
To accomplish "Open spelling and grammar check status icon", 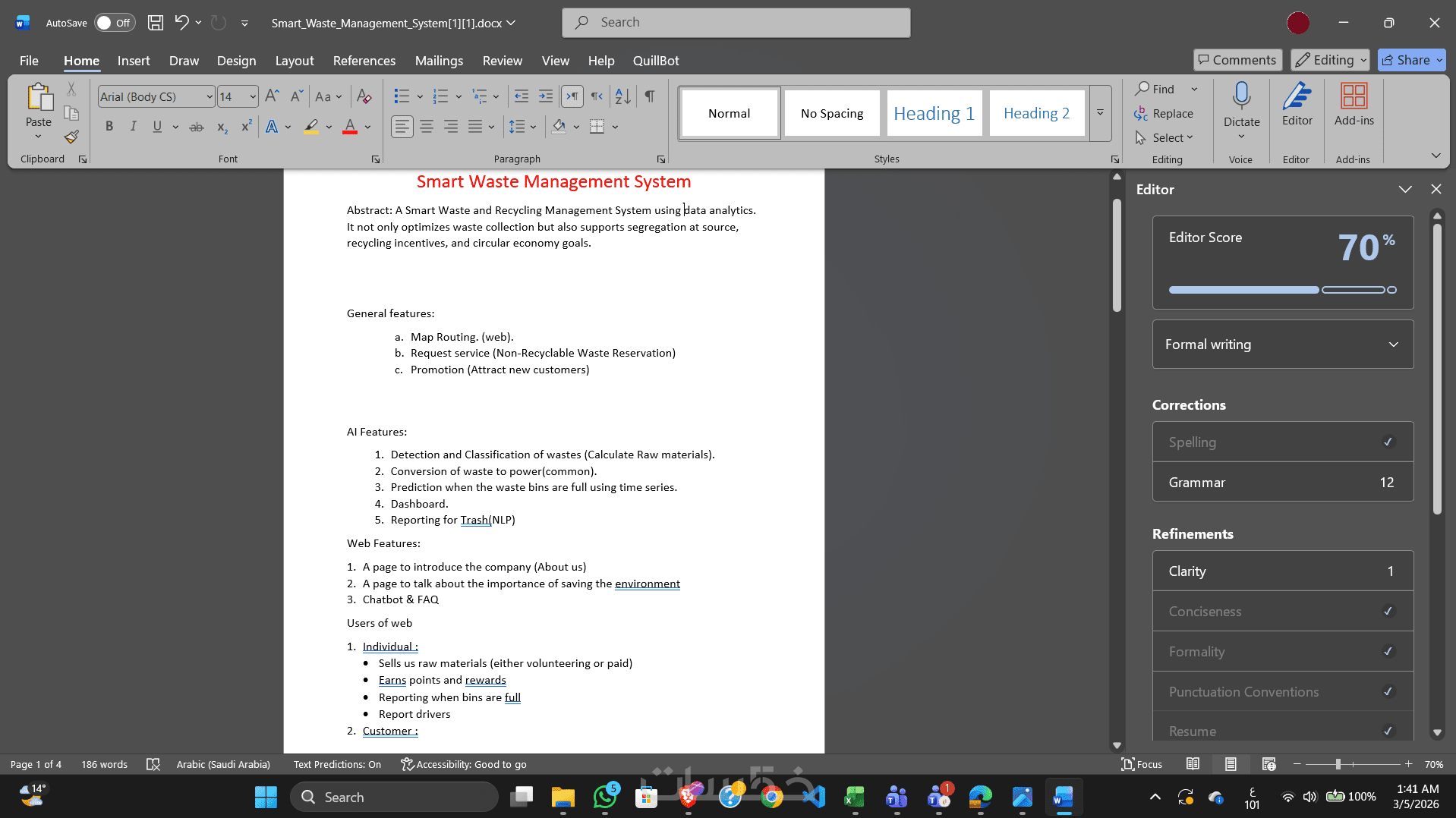I will pos(153,764).
